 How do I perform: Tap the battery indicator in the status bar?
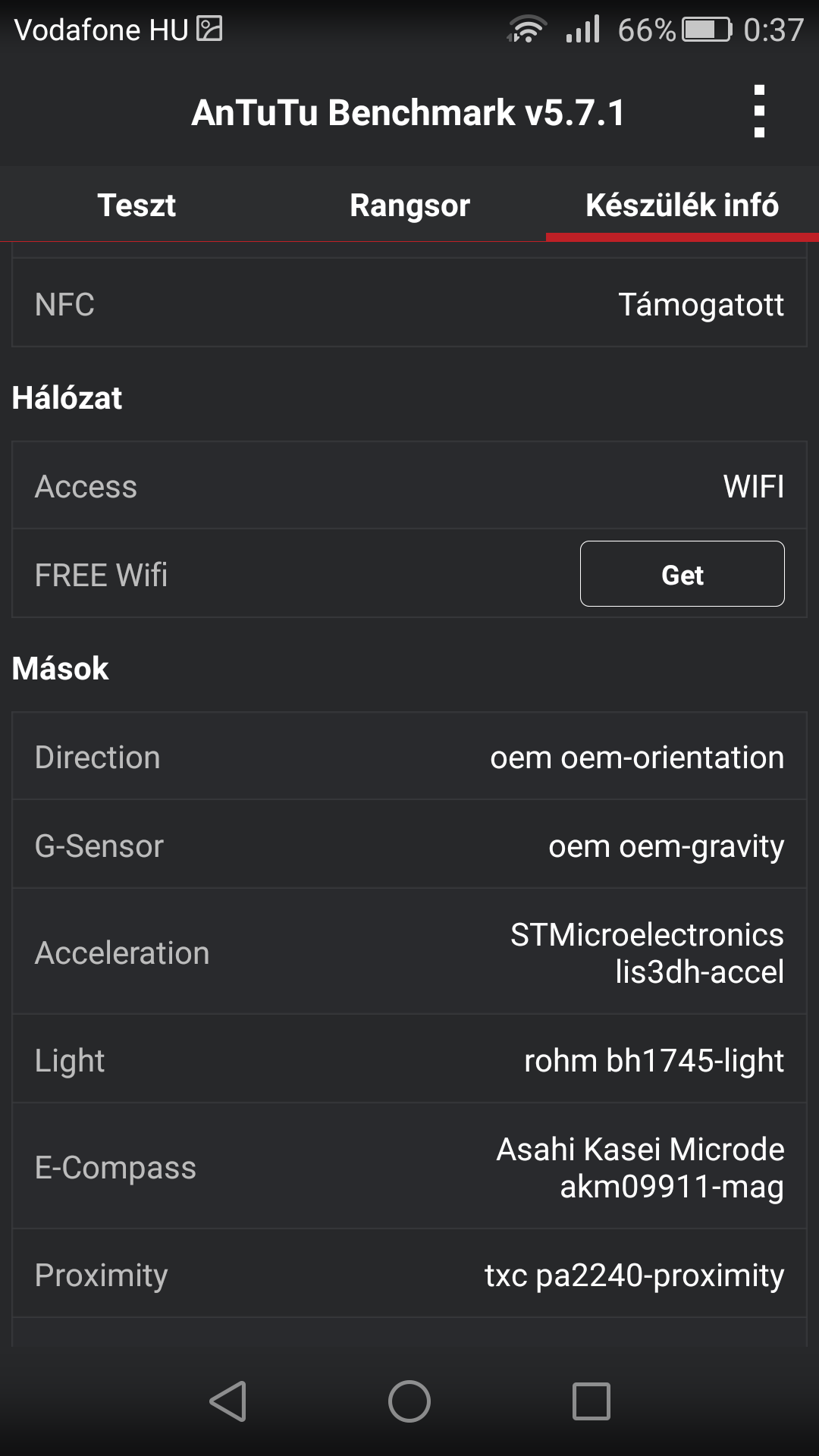707,30
